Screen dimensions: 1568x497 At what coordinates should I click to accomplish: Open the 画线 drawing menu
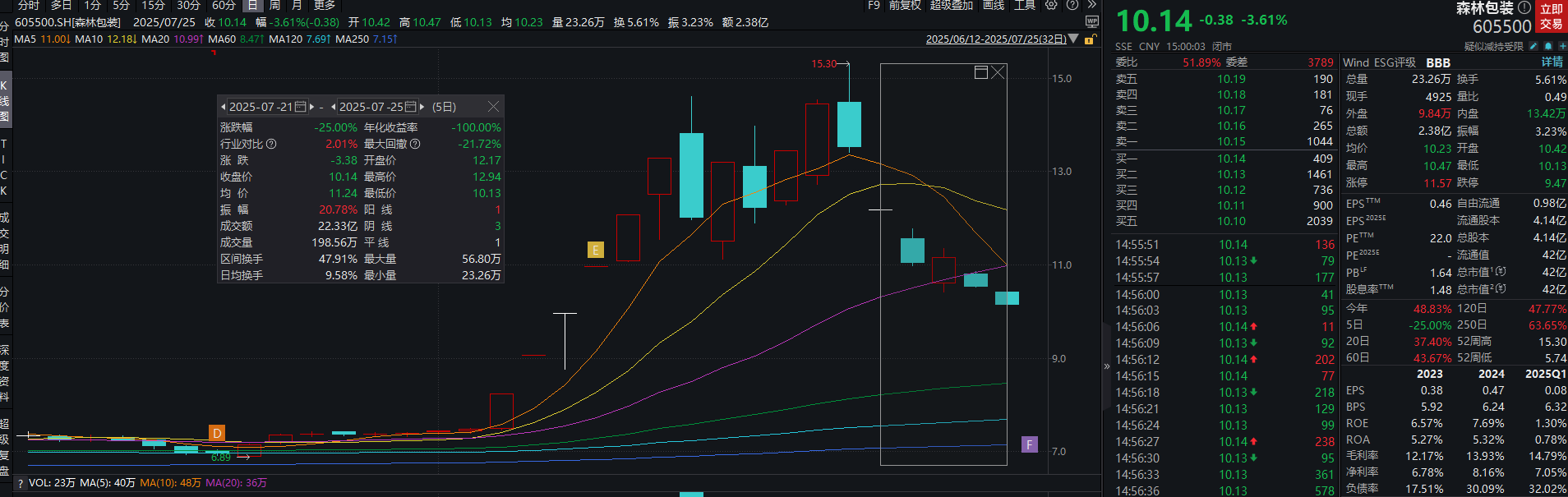(994, 5)
